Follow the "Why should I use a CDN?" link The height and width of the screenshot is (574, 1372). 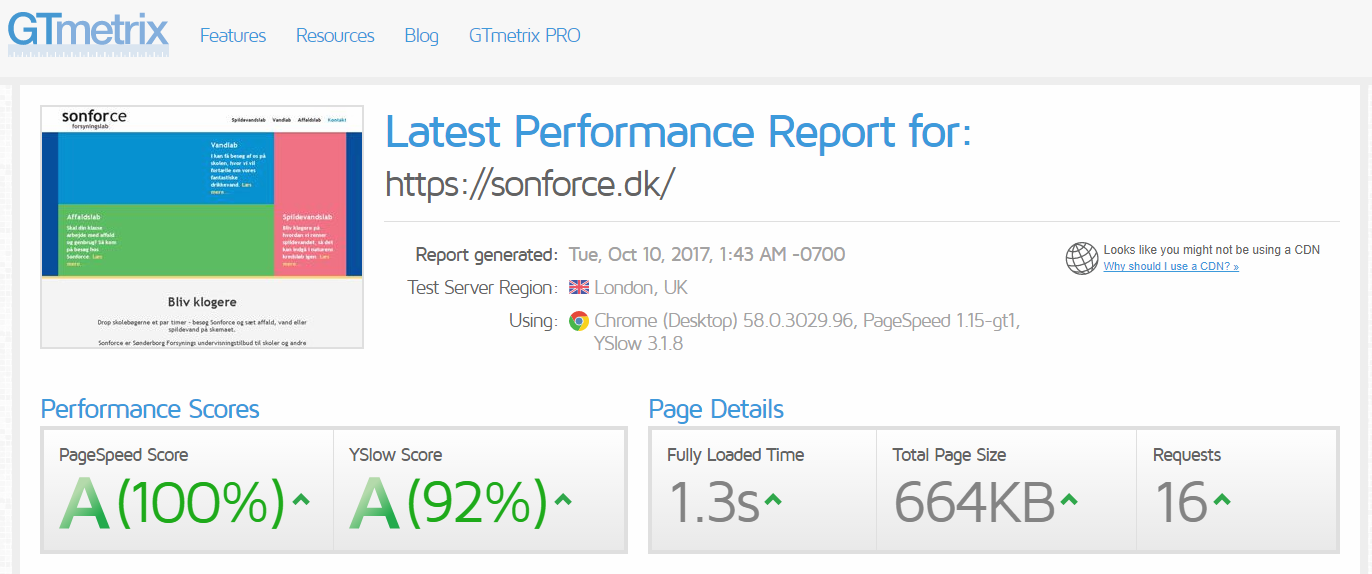[1171, 267]
